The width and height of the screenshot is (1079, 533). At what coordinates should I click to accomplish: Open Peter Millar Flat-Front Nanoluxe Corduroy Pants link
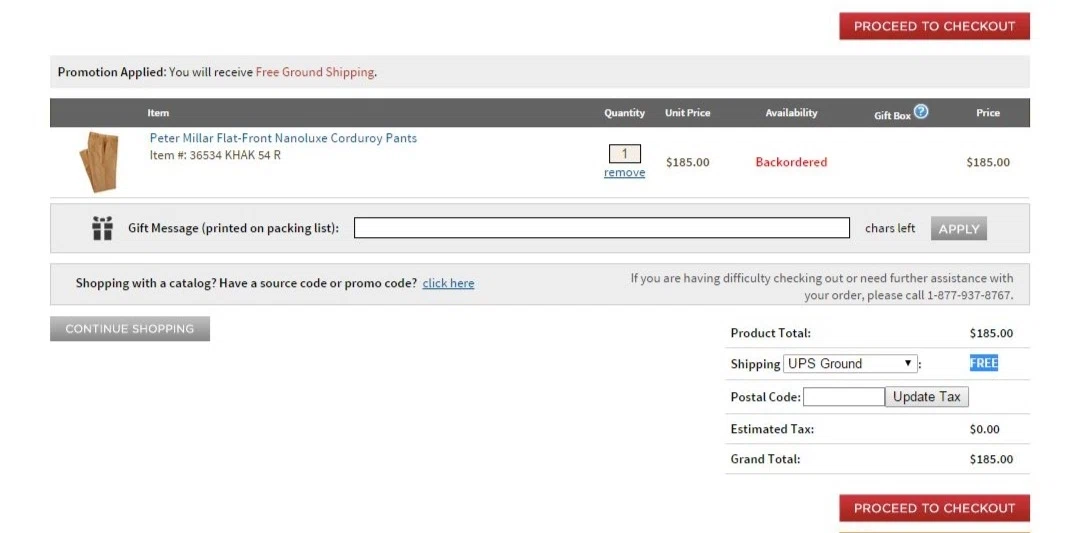[284, 138]
